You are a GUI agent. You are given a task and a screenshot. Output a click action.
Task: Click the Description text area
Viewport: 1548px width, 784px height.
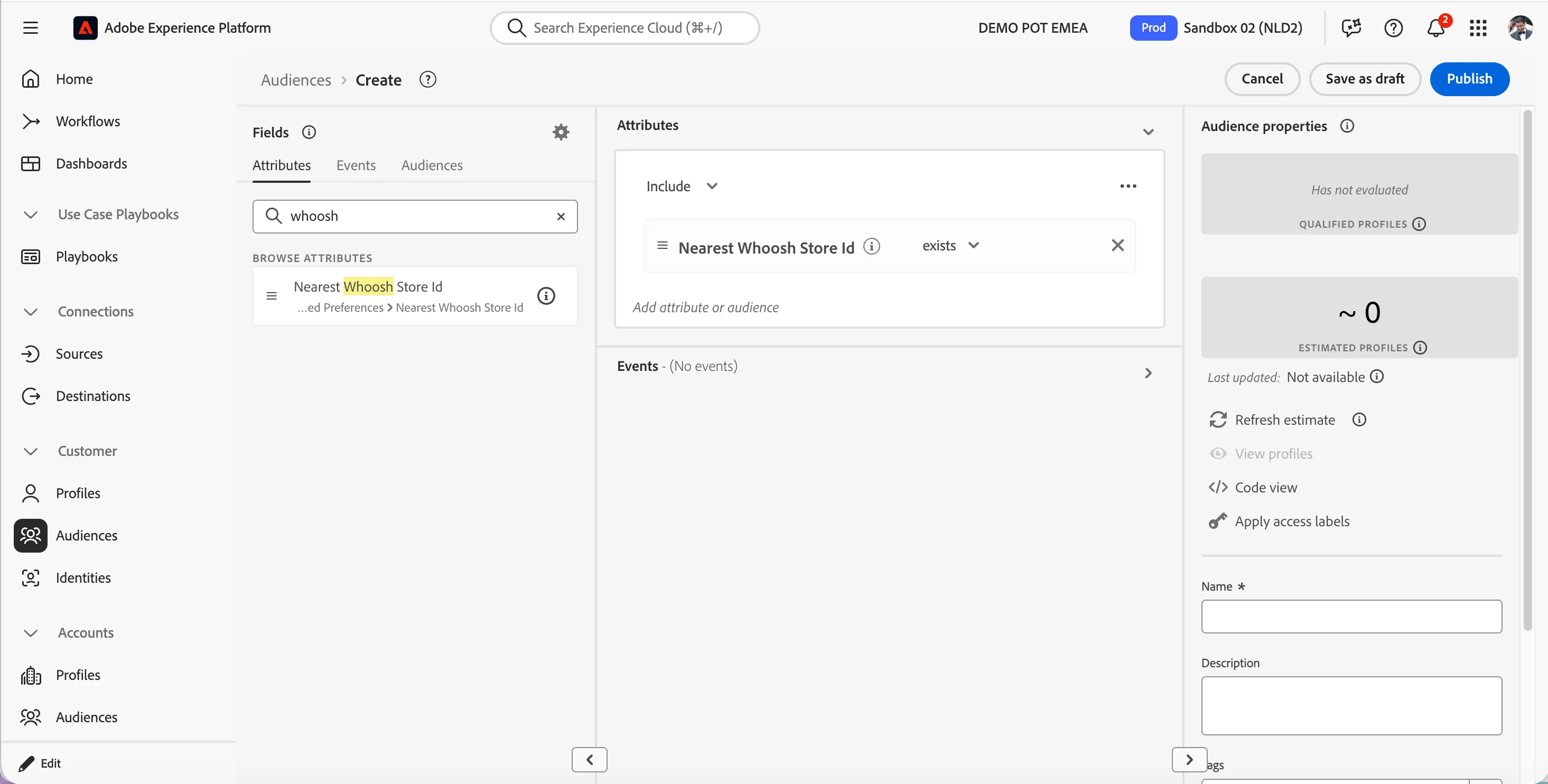pyautogui.click(x=1351, y=705)
